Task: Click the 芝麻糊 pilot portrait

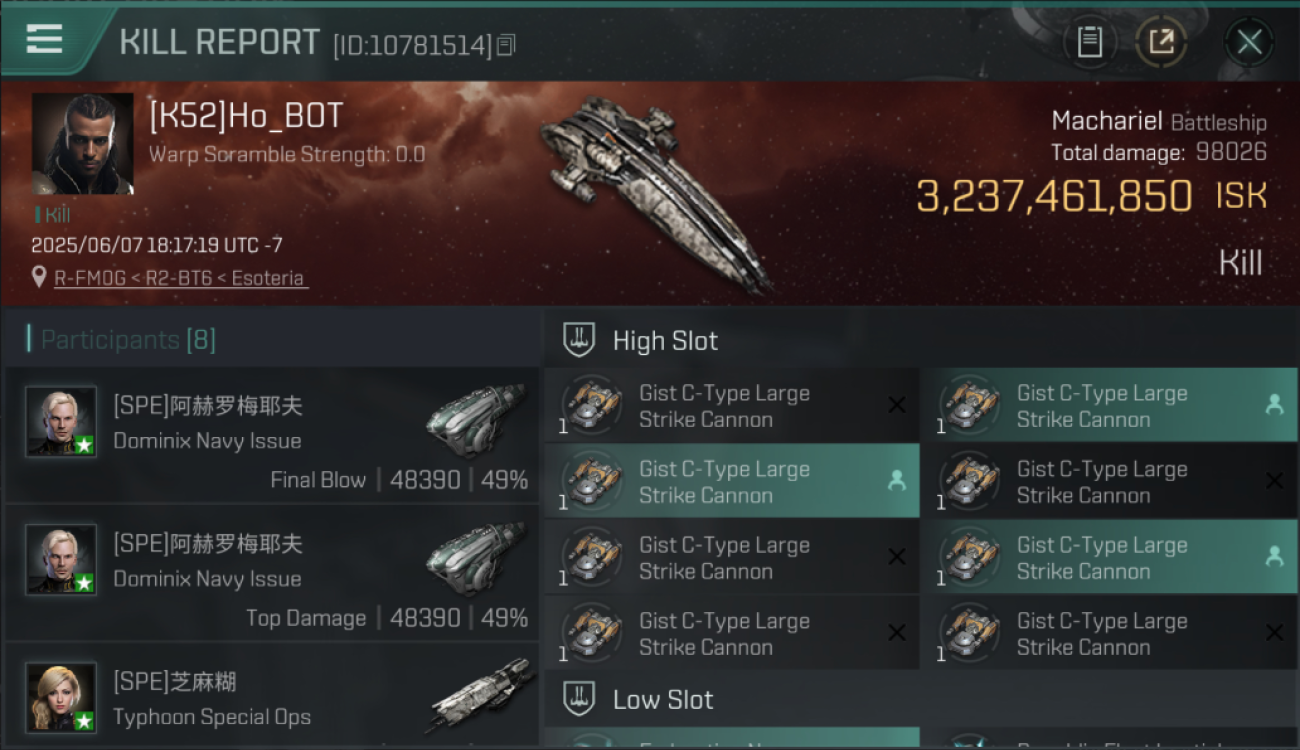Action: (x=61, y=697)
